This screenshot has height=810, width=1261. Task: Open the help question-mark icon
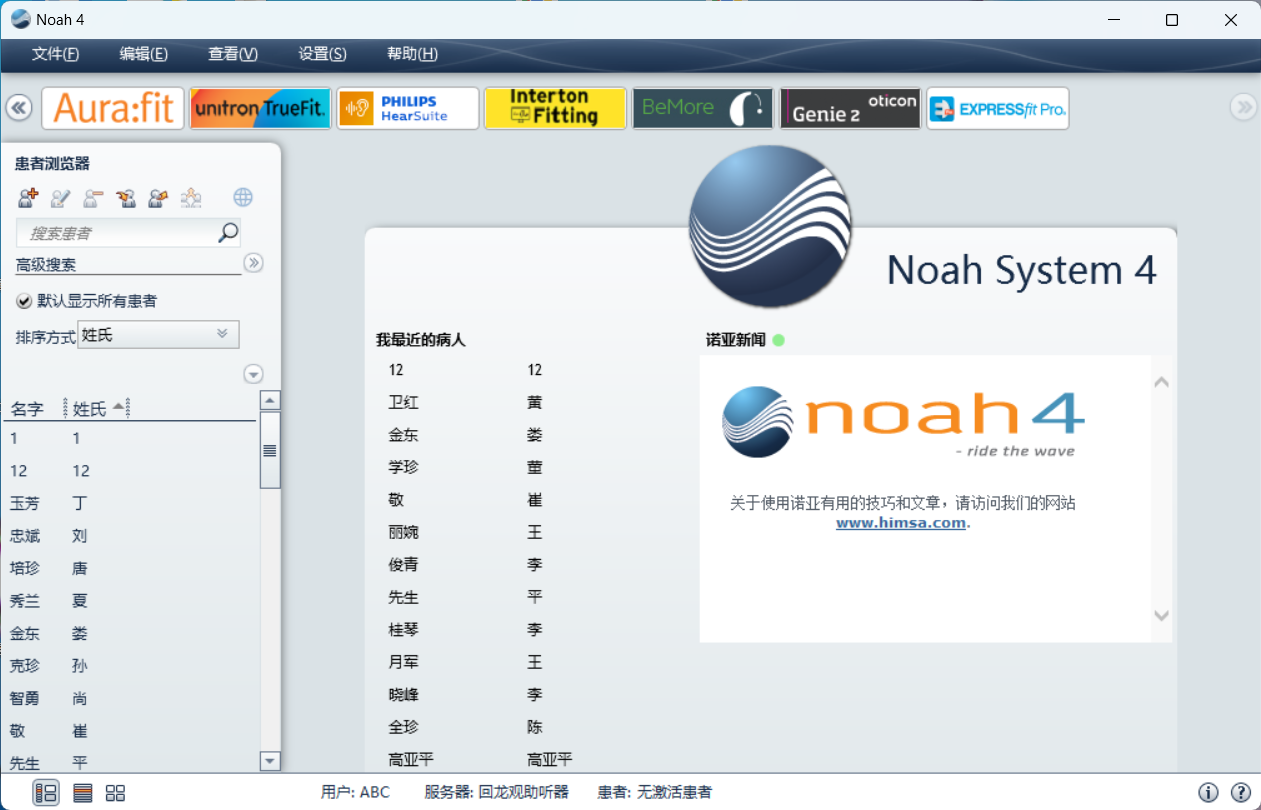click(1241, 793)
